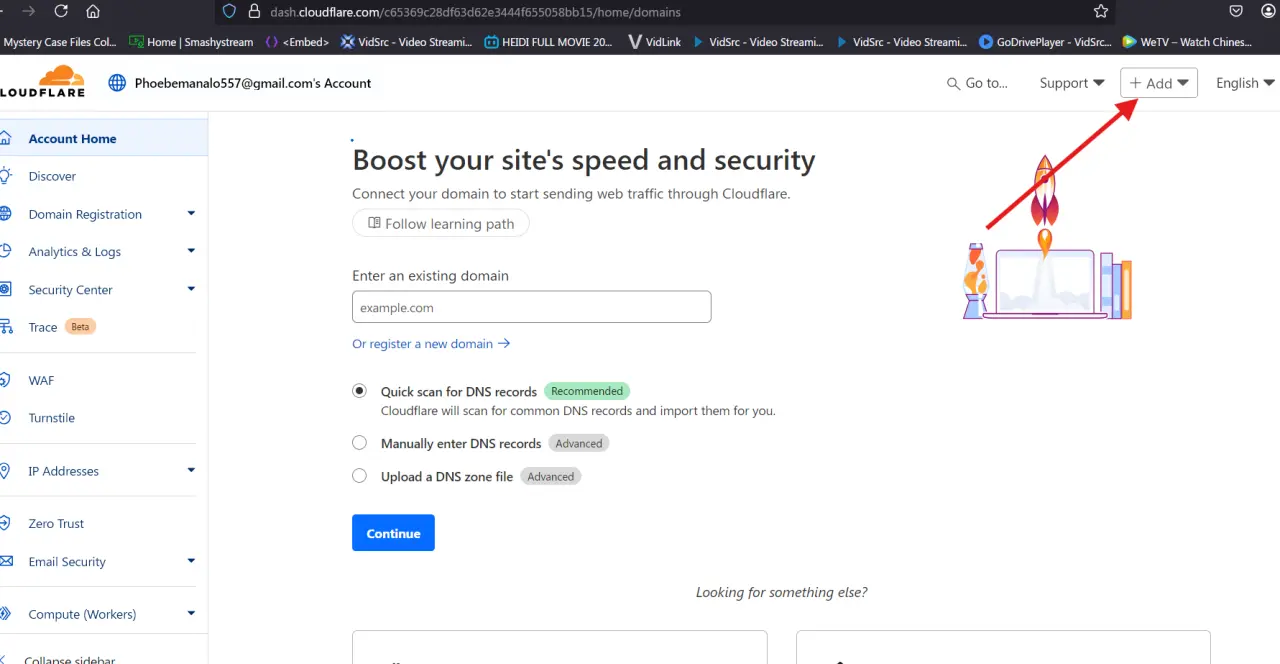Click the blue Continue button
The image size is (1280, 664).
point(393,533)
